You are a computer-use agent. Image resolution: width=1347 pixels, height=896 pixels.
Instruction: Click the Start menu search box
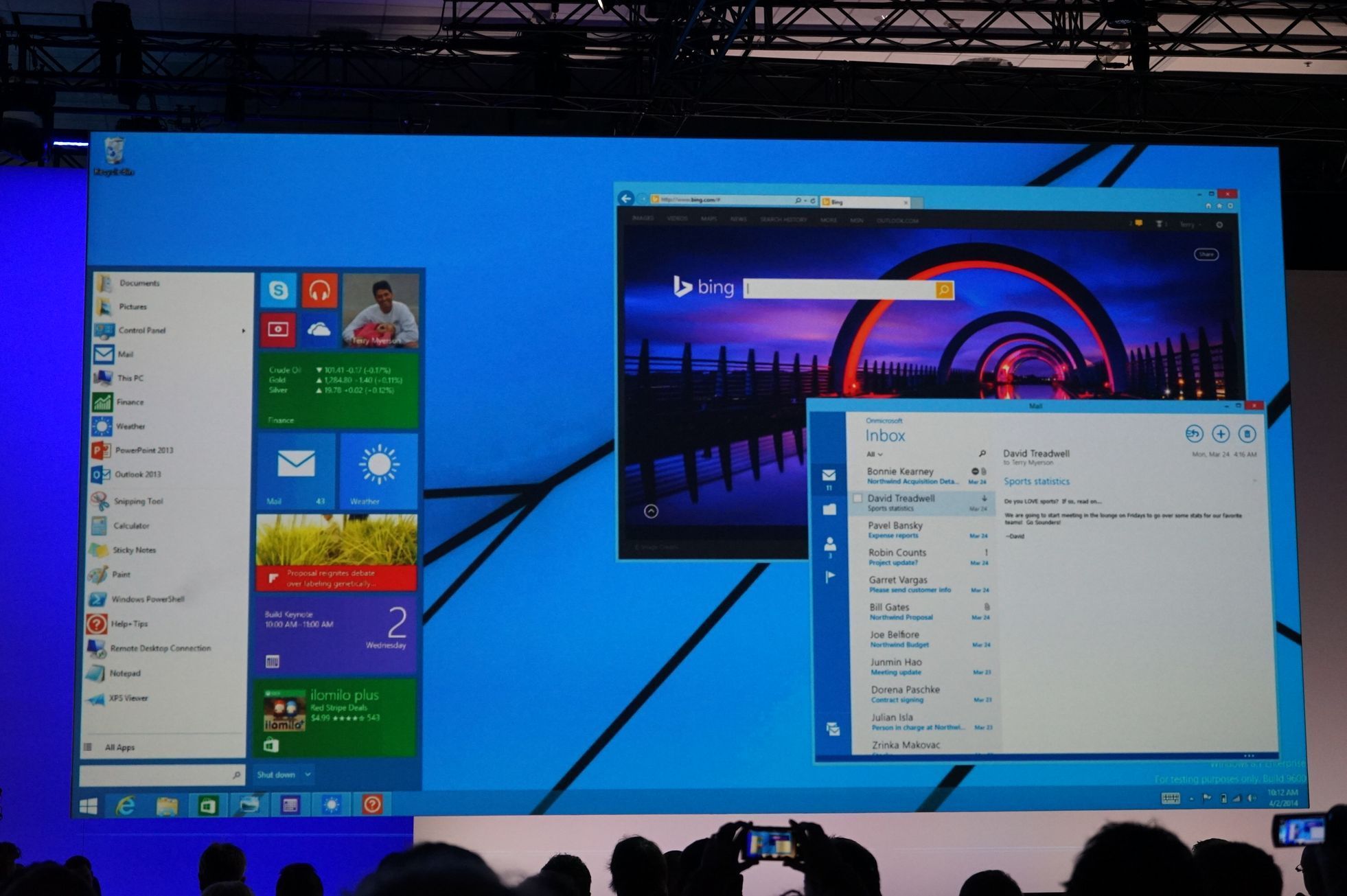click(161, 775)
